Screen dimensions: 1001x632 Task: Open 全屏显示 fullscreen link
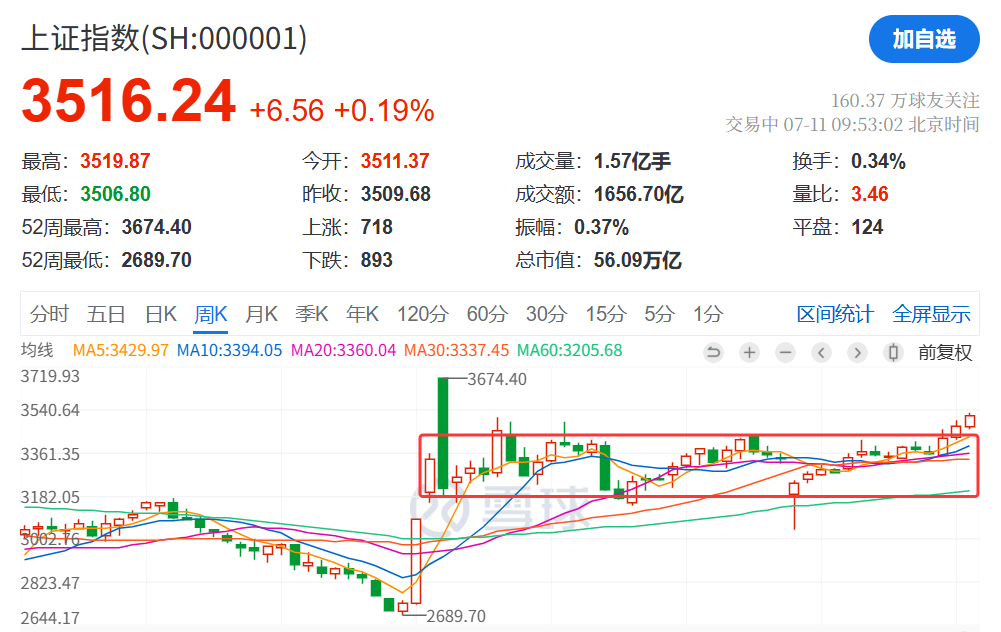[x=931, y=314]
